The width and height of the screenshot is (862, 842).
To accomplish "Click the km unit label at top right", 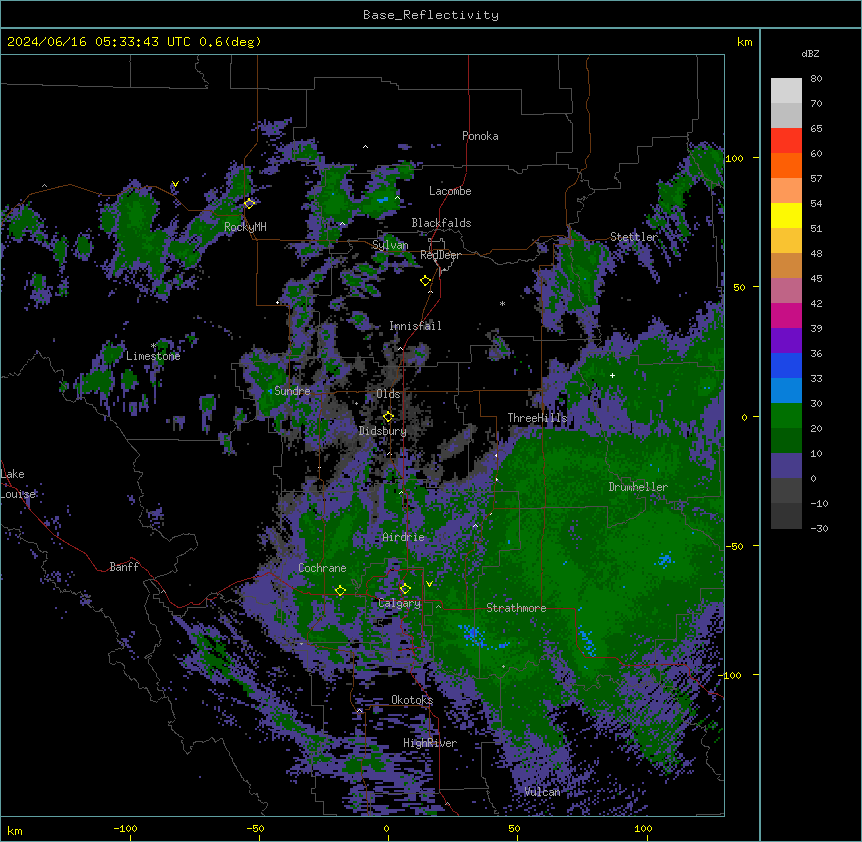I will point(744,42).
